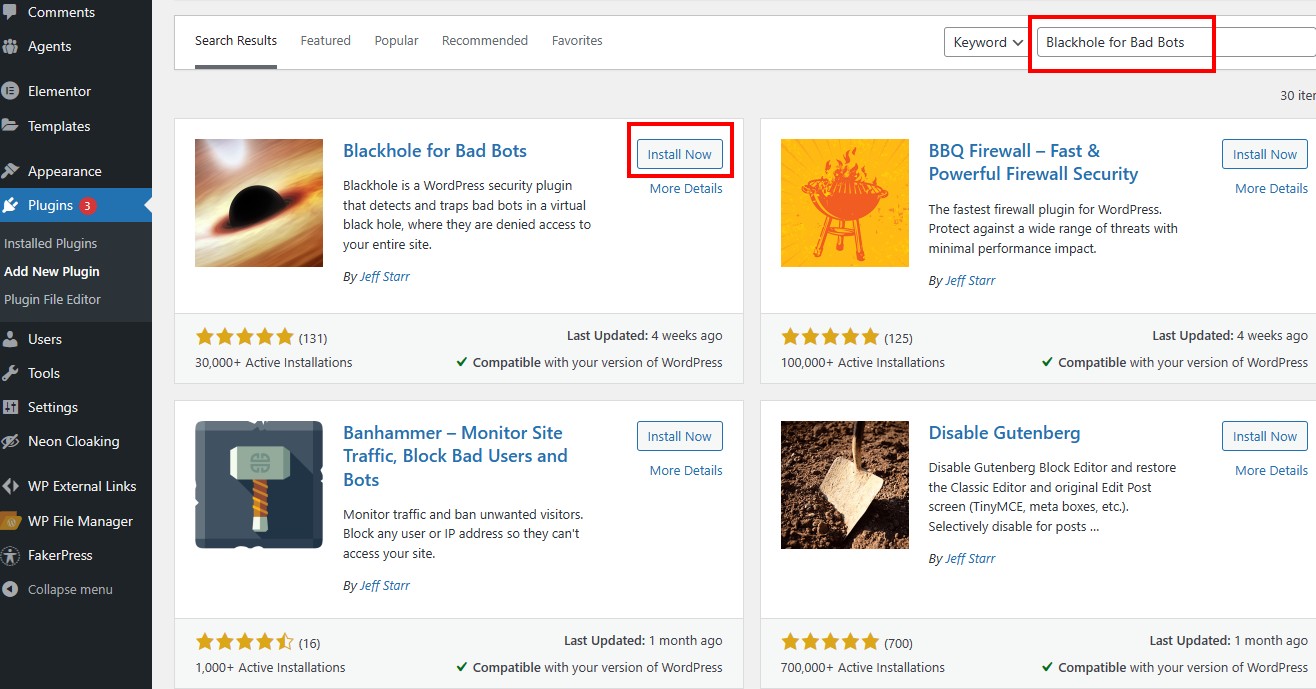Click the Templates folder icon

pos(10,126)
